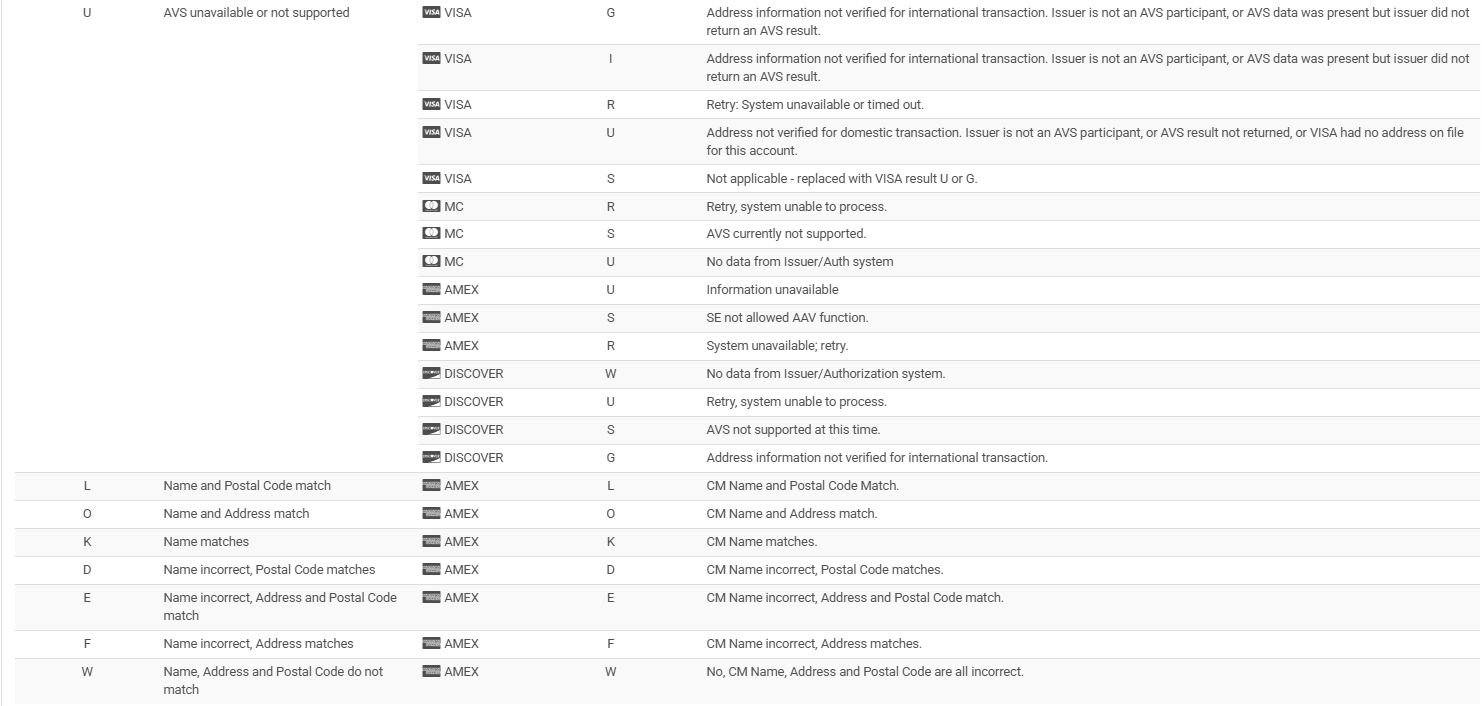Select the 'SE not allowed AAV function.' description

[x=787, y=317]
